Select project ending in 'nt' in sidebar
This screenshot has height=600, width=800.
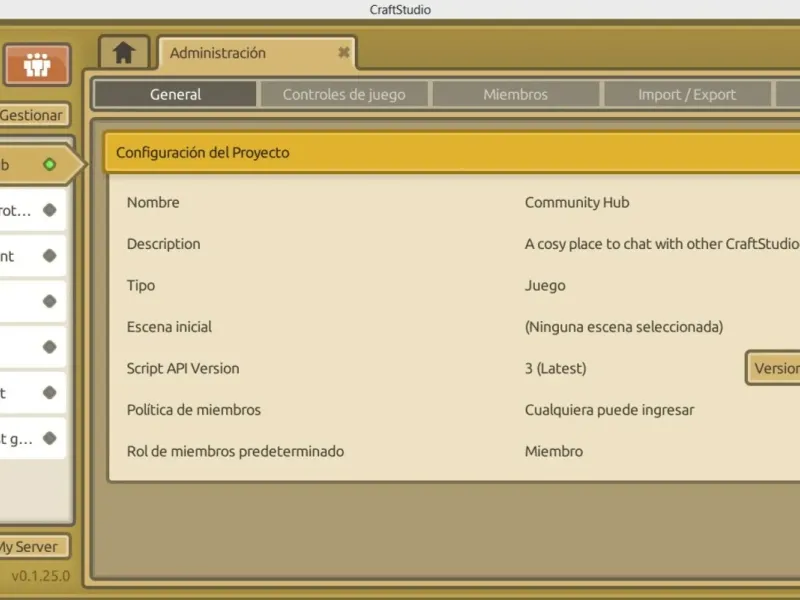pyautogui.click(x=33, y=256)
